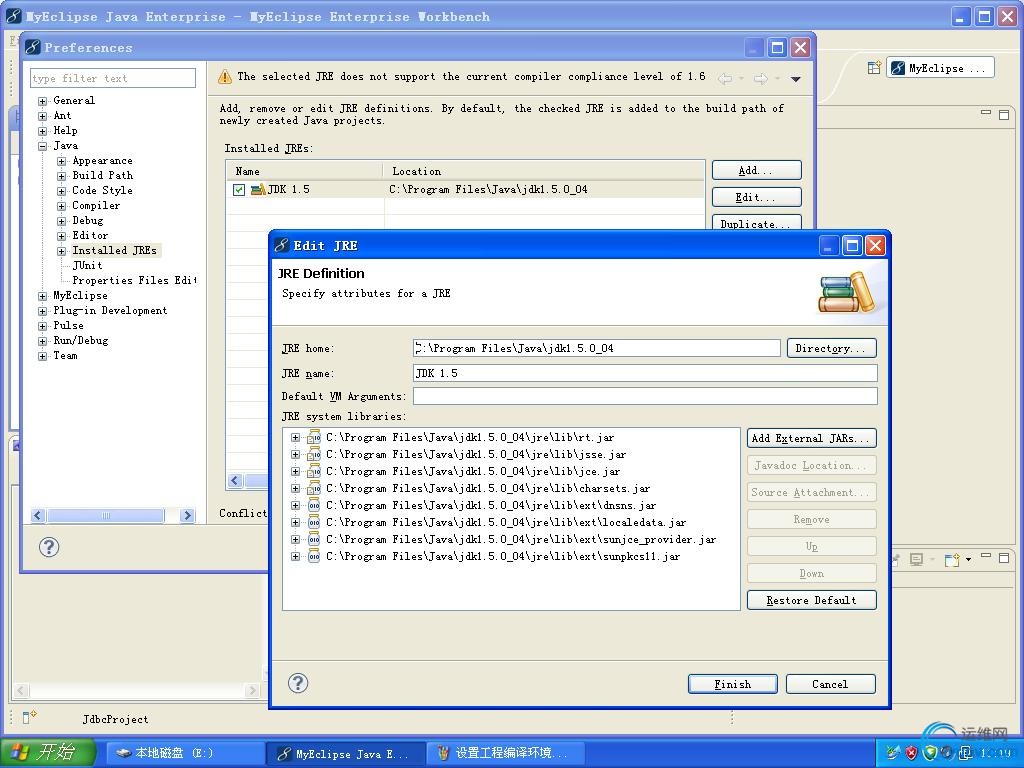Image resolution: width=1024 pixels, height=768 pixels.
Task: Cancel the Edit JRE dialog
Action: (830, 684)
